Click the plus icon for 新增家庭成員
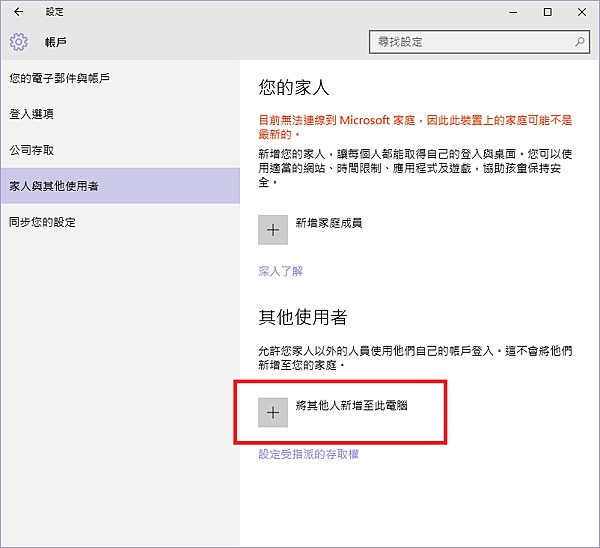This screenshot has height=548, width=600. coord(273,230)
